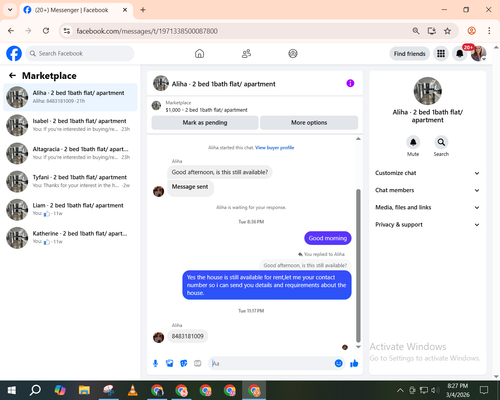Screen dimensions: 500x400
Task: Open the Facebook menu grid icon
Action: point(441,53)
